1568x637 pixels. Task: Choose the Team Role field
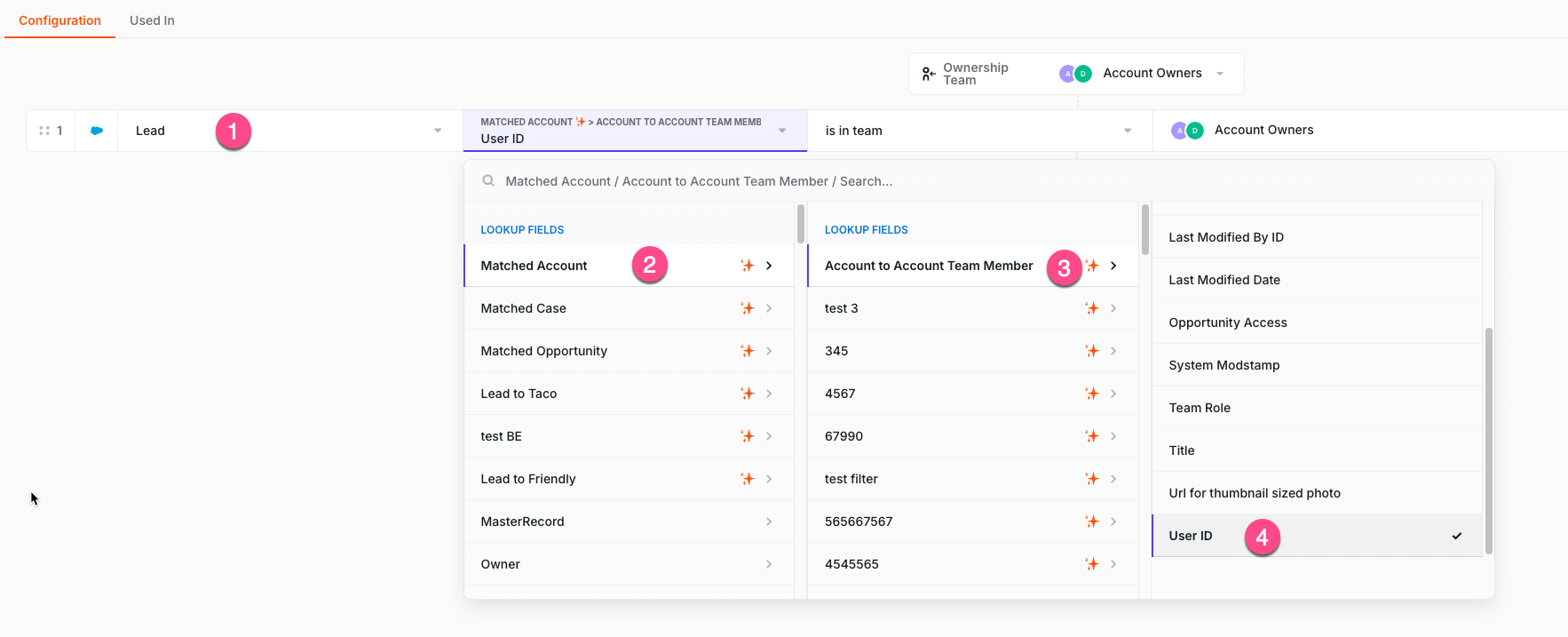click(1200, 408)
